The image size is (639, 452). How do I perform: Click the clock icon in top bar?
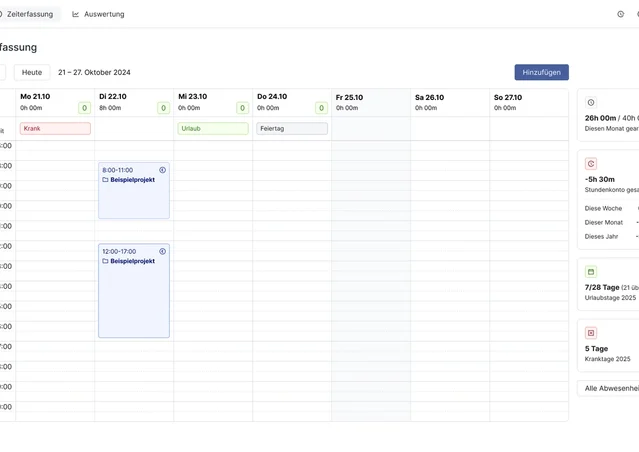(x=620, y=14)
